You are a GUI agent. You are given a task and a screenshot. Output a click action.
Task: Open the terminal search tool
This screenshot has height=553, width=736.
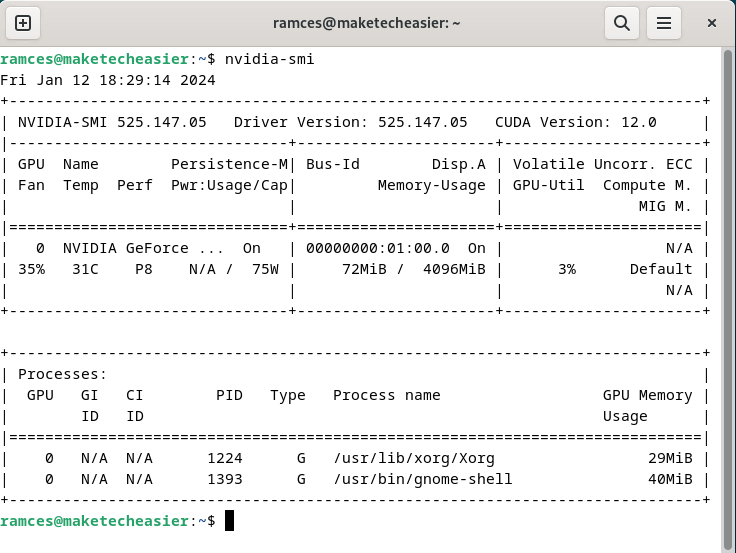(x=622, y=23)
